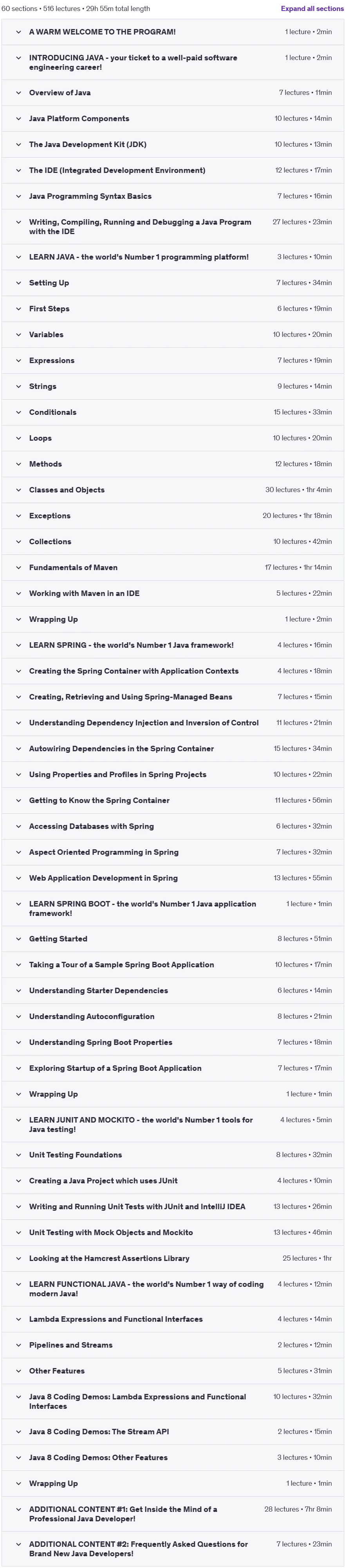Expand Accessing Databases with Spring chevron

click(18, 826)
